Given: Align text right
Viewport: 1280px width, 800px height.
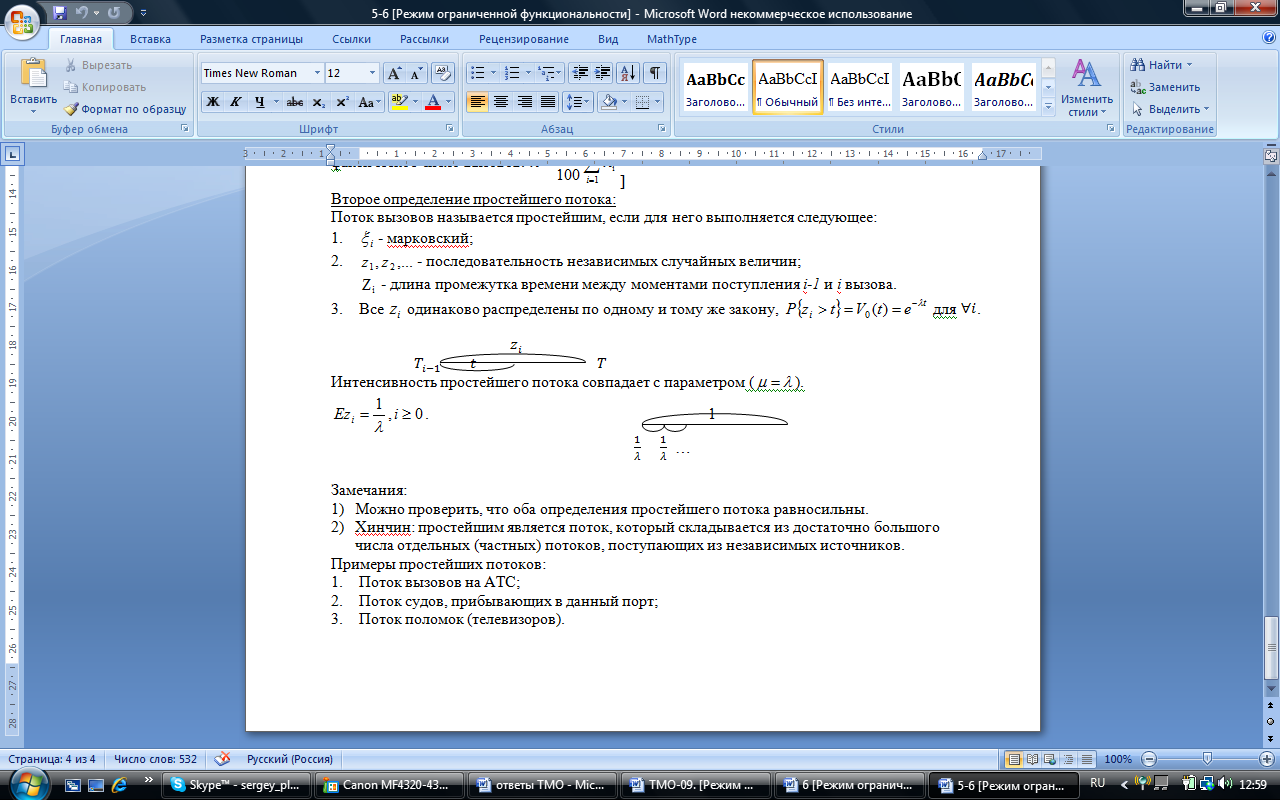Looking at the screenshot, I should (x=524, y=102).
